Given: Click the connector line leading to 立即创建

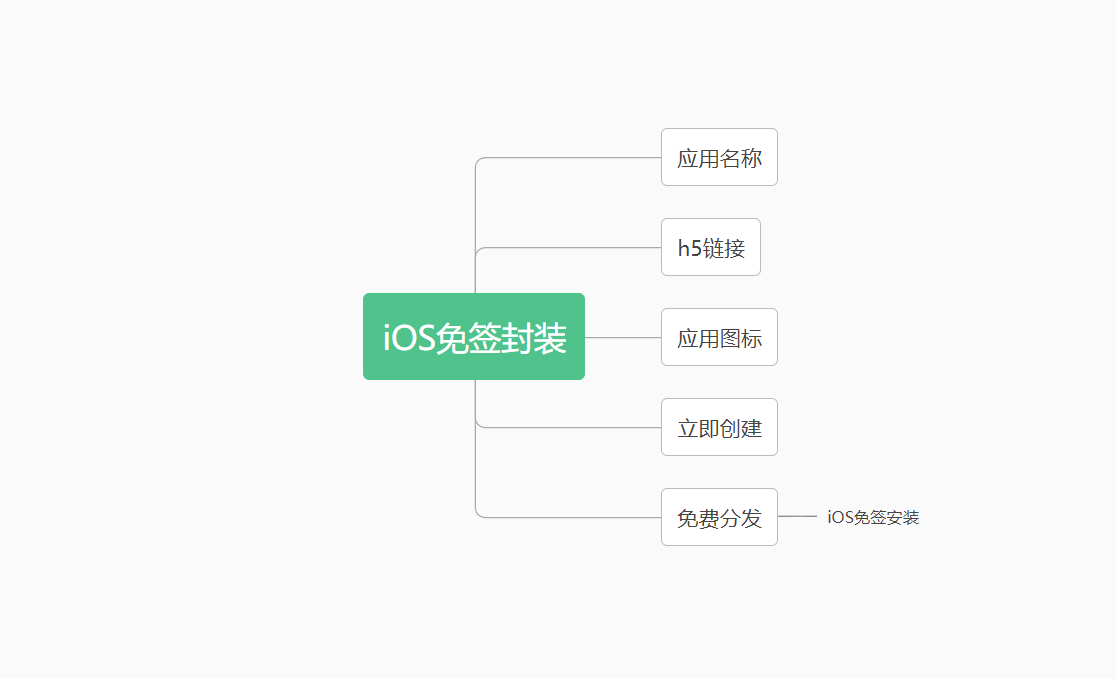Looking at the screenshot, I should click(570, 427).
